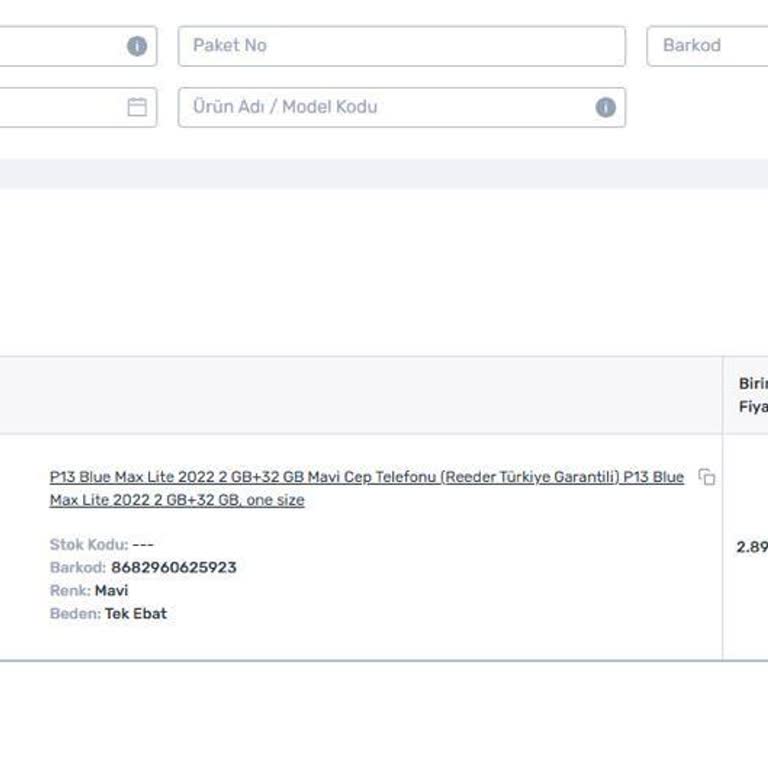Click the Barkod search field

pyautogui.click(x=707, y=46)
